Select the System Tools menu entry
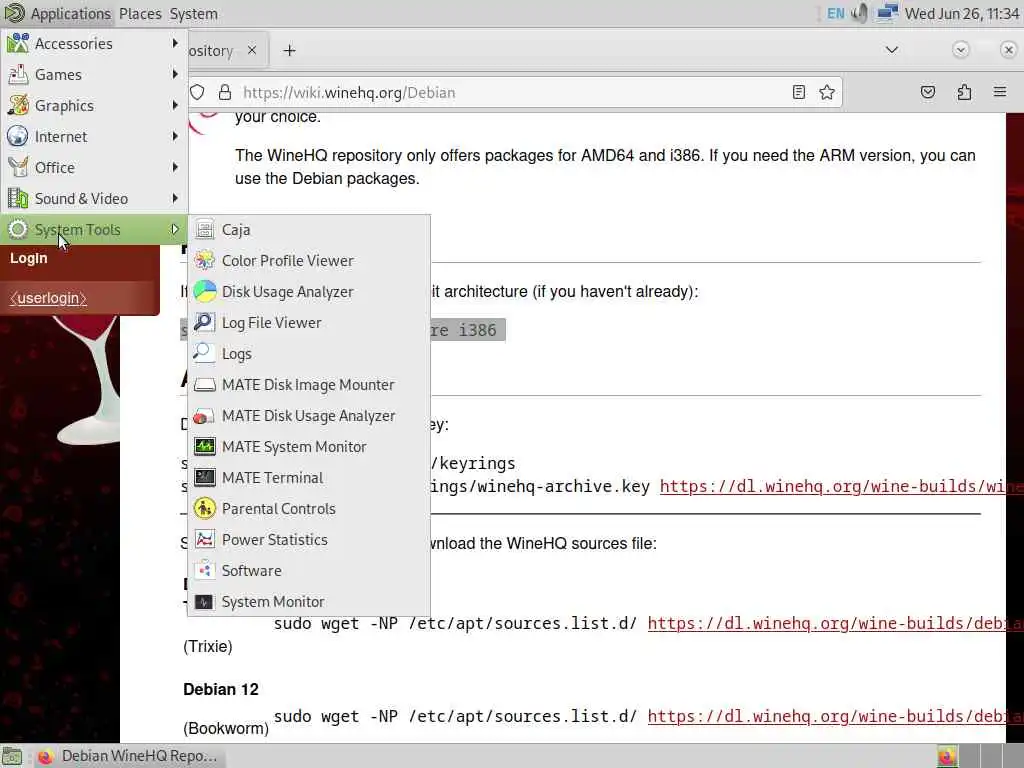1024x768 pixels. click(94, 230)
